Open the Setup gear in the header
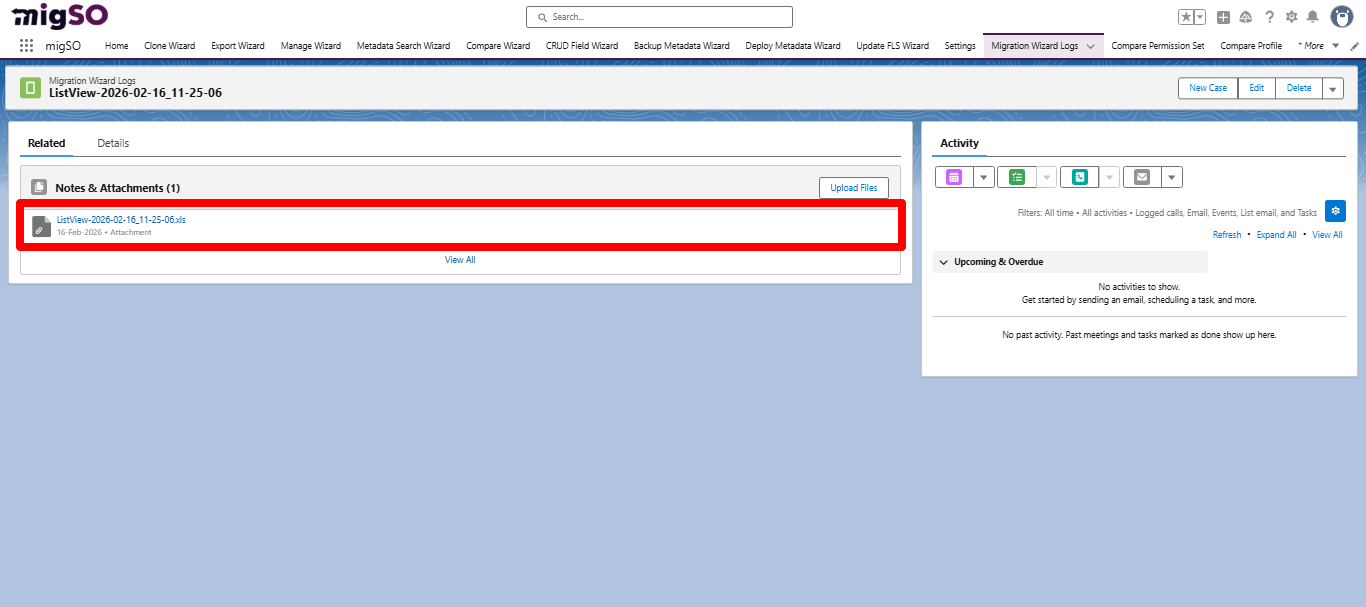This screenshot has height=607, width=1366. [1291, 16]
